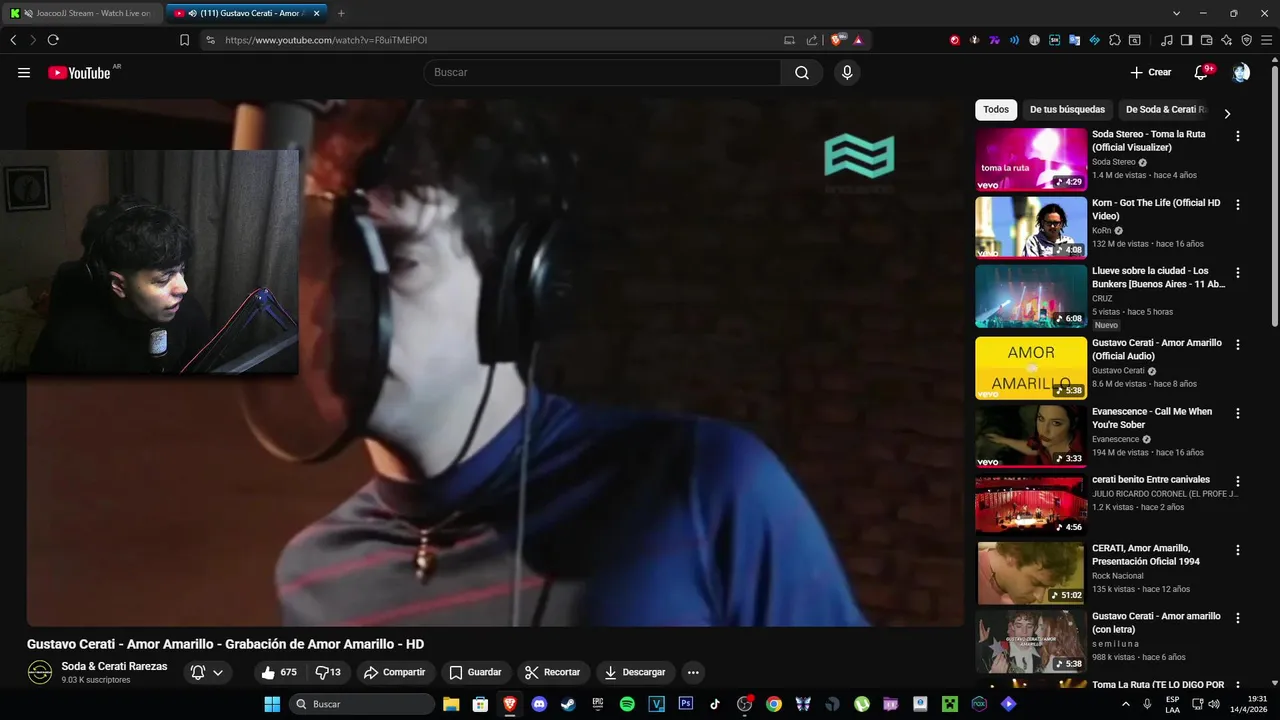Show hidden system tray icons chevron
The image size is (1280, 720).
coord(1126,704)
